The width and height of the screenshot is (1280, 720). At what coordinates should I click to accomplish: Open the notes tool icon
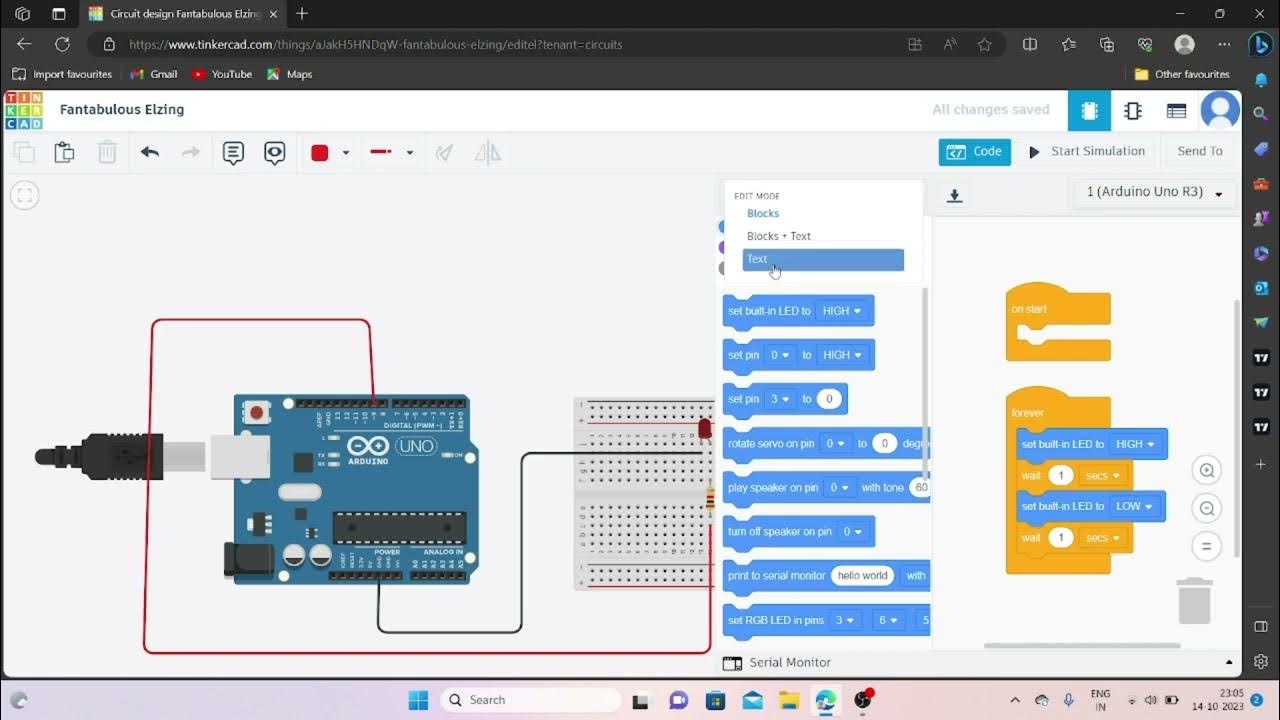[x=233, y=153]
